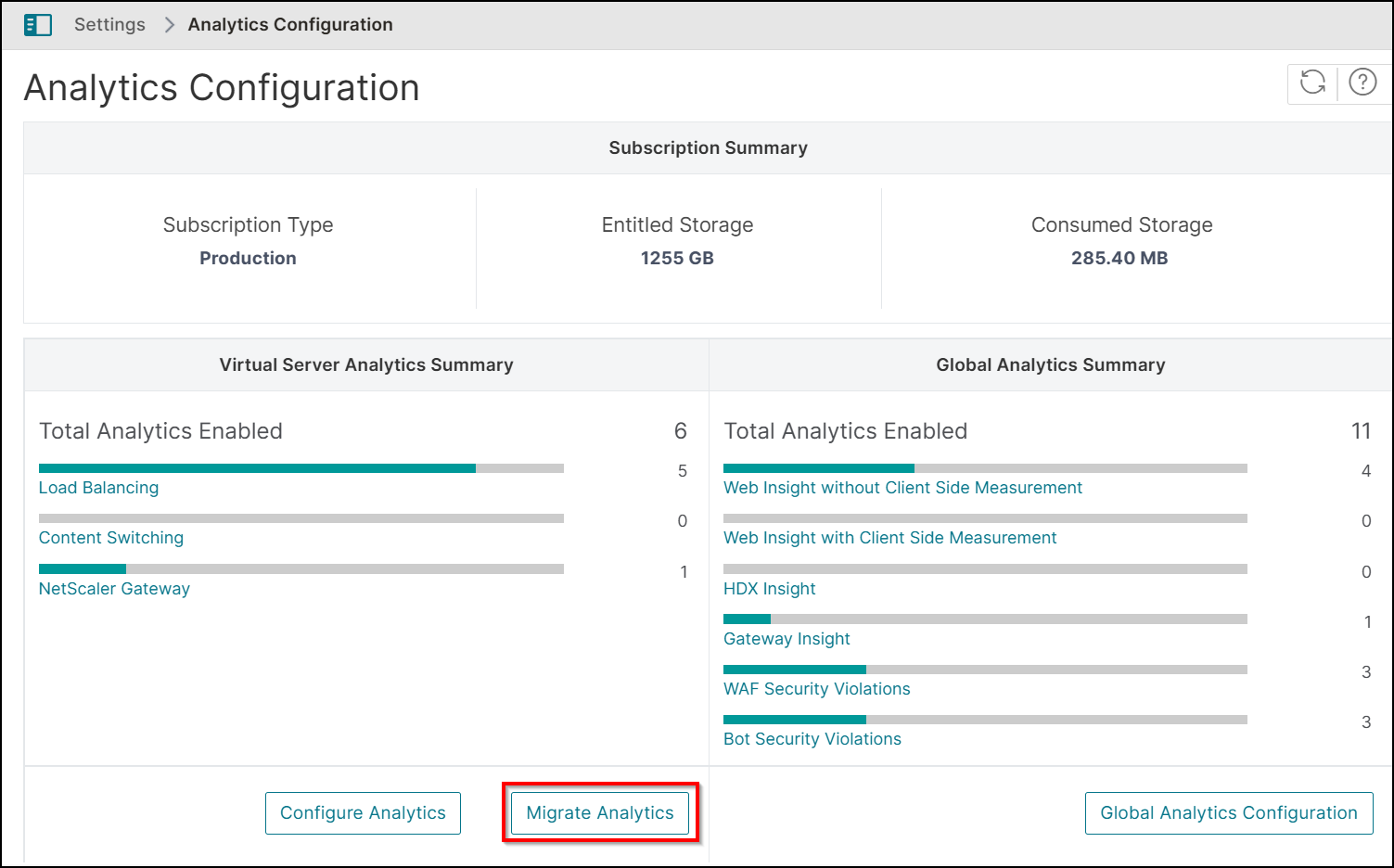Go to Settings in the breadcrumb
Screen dimensions: 1394x868
[x=109, y=25]
